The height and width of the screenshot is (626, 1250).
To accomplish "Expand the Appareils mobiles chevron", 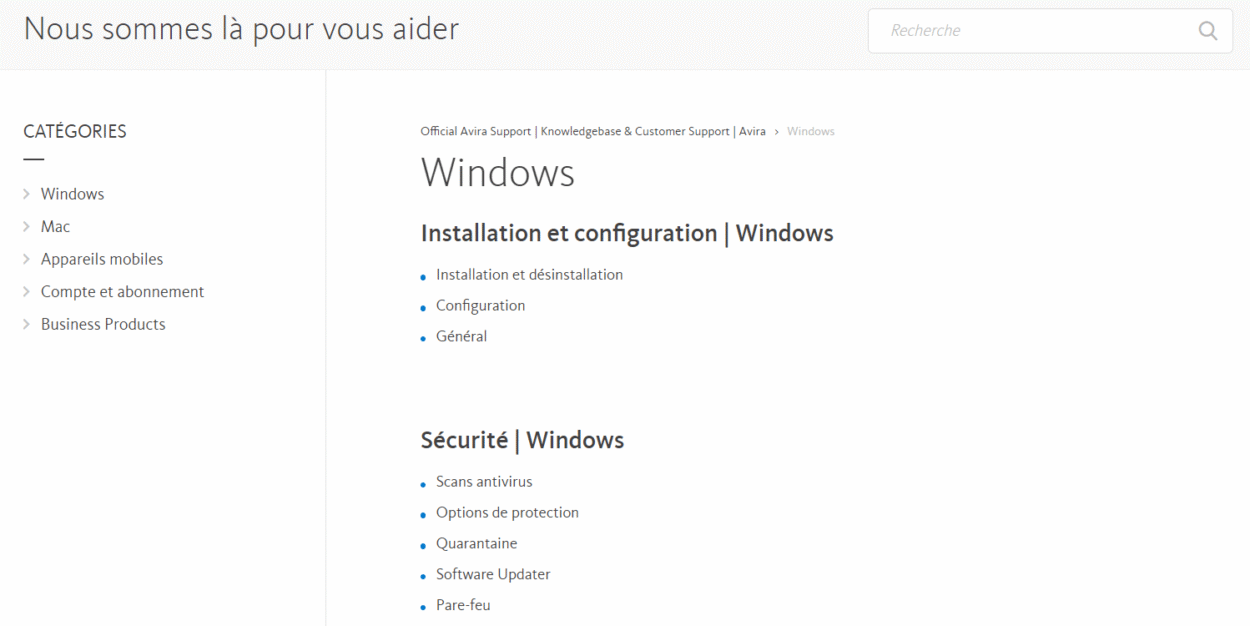I will coord(27,259).
